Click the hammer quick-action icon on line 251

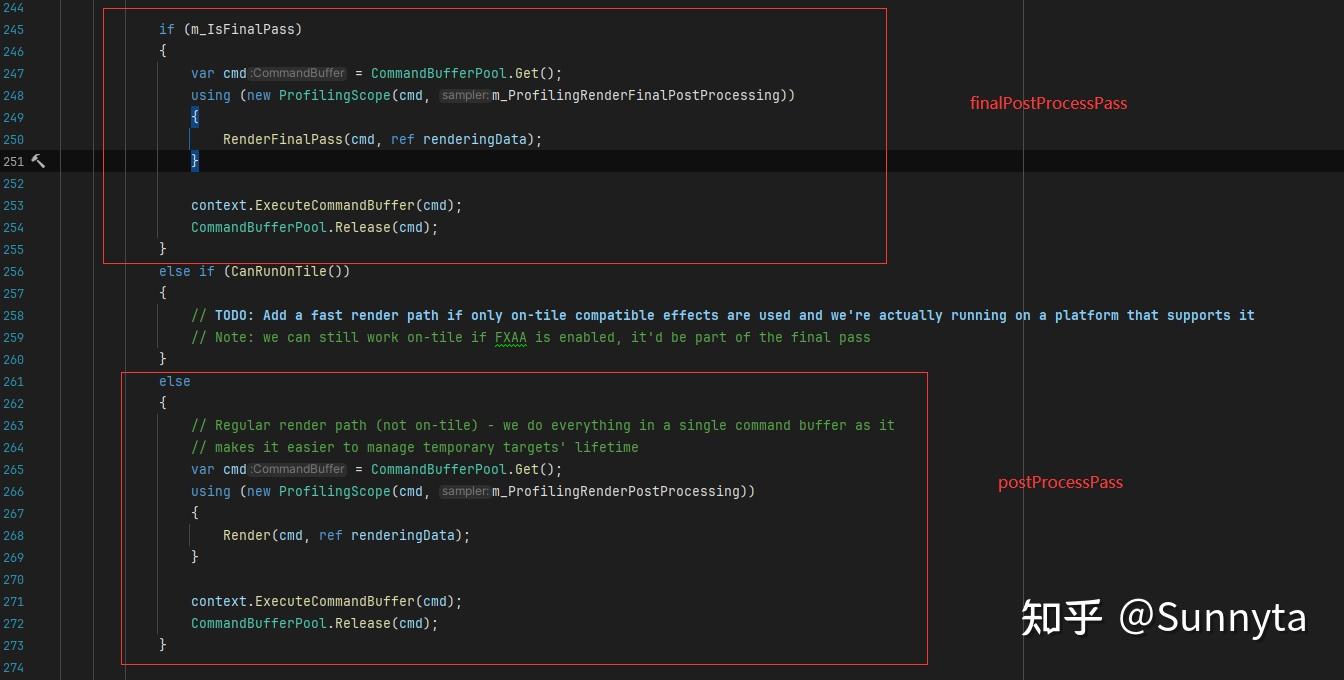point(38,161)
